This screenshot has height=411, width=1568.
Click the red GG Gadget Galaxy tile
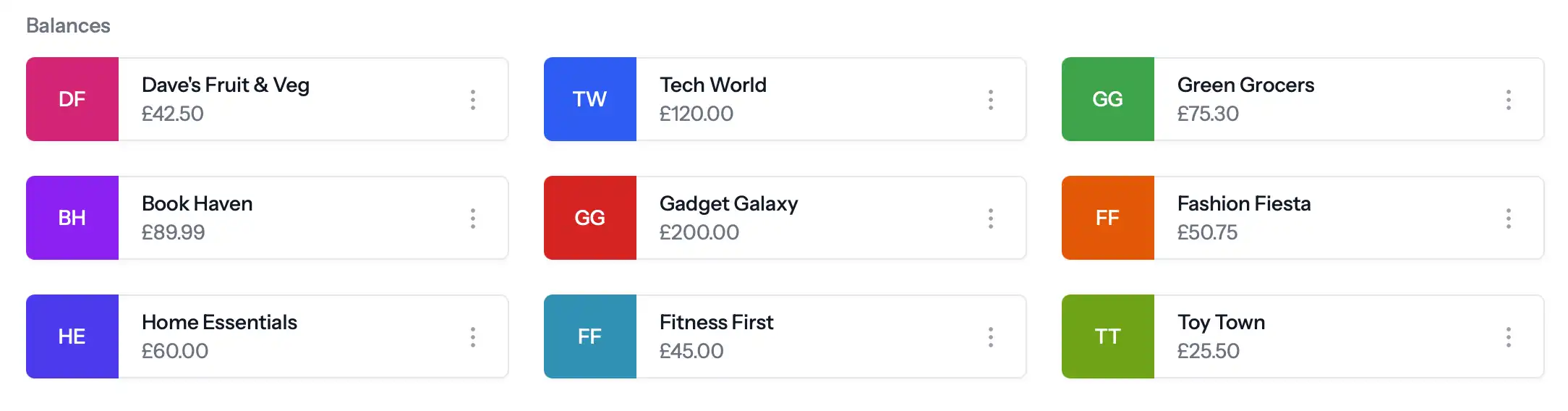(x=590, y=218)
